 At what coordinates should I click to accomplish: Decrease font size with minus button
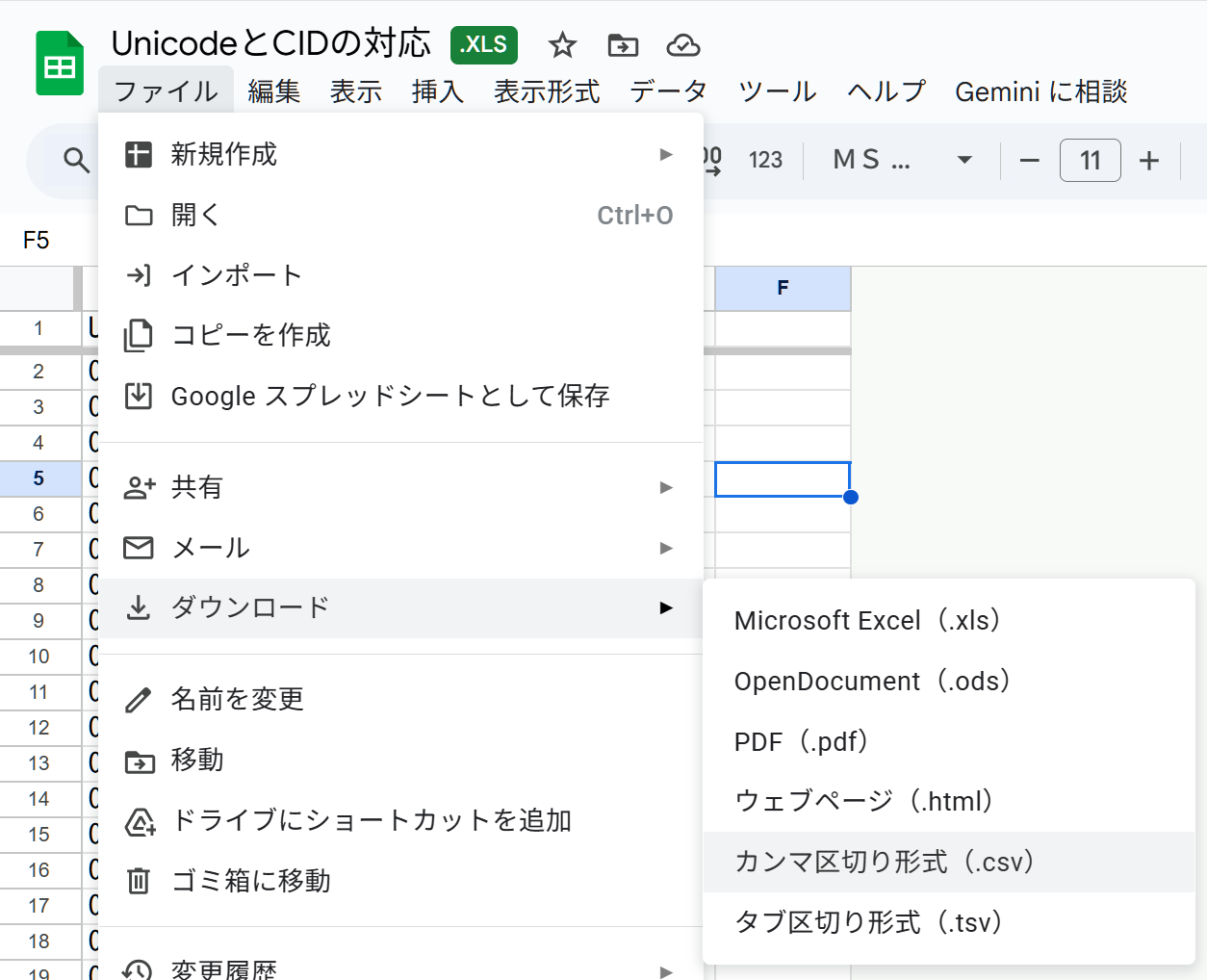click(1029, 160)
